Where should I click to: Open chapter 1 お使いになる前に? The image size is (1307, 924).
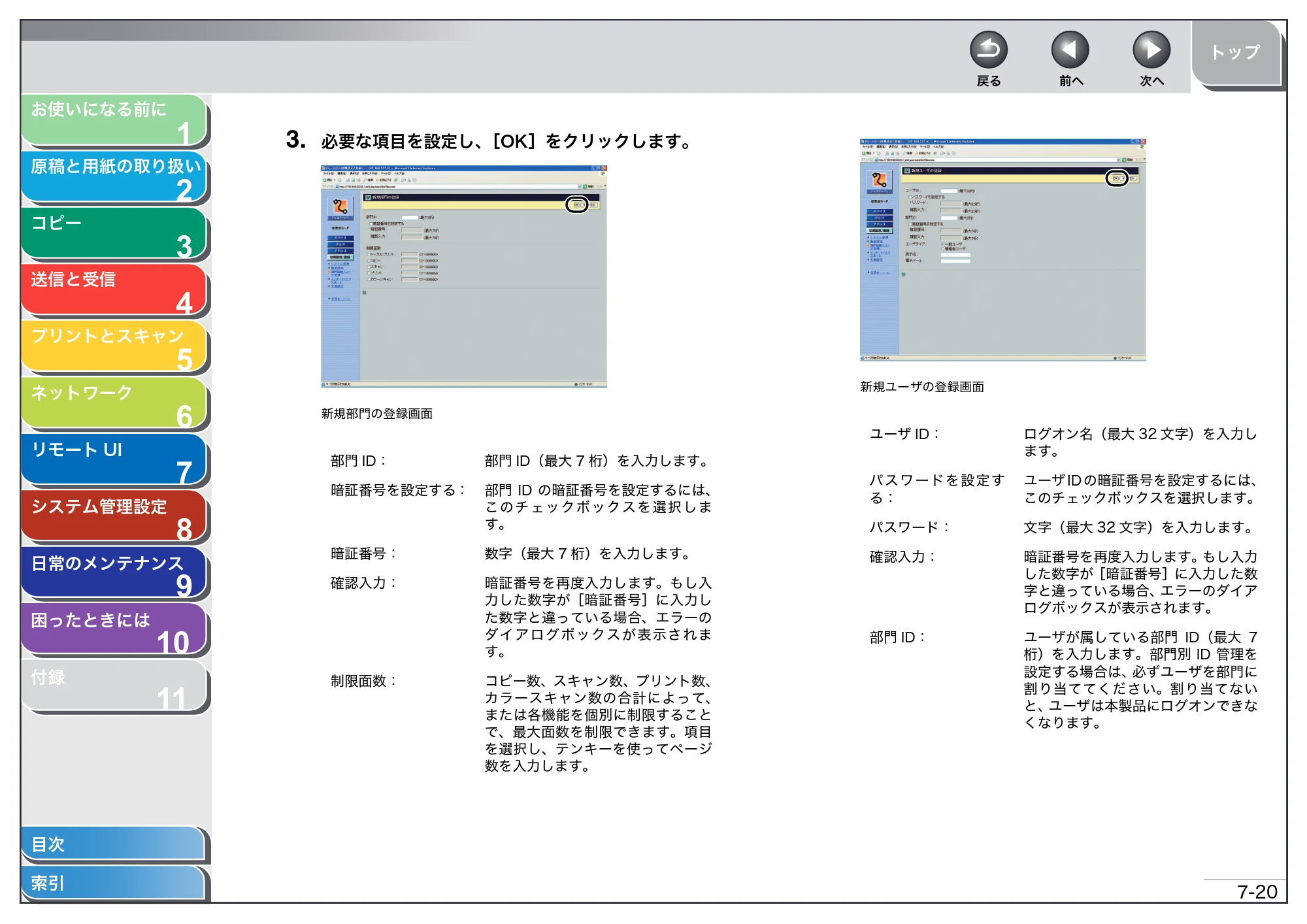coord(114,120)
